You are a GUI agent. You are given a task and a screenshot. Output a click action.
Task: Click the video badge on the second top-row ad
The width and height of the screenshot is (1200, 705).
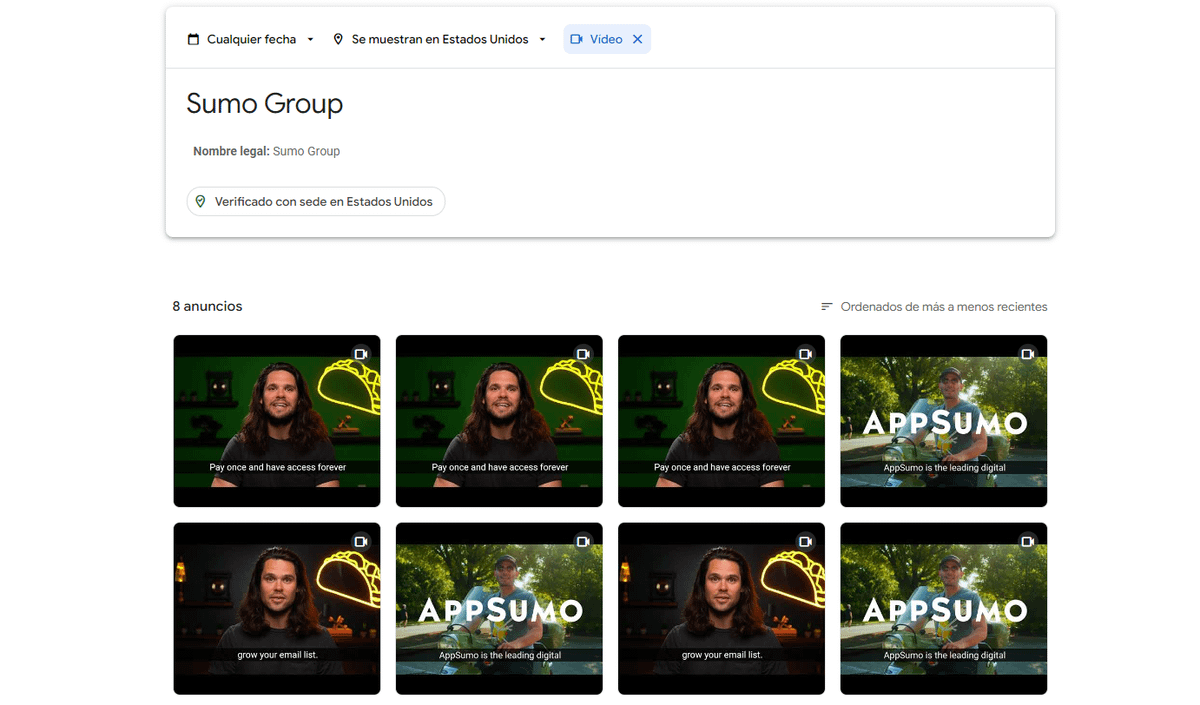(x=583, y=354)
